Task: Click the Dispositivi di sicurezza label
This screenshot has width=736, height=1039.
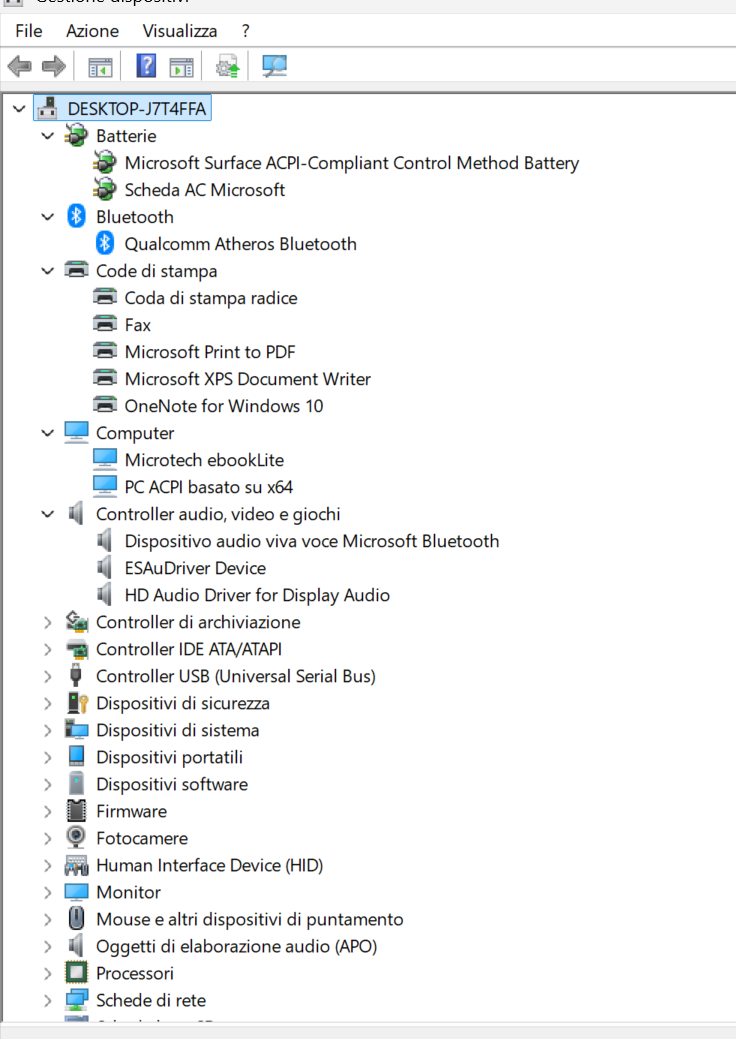Action: (183, 702)
